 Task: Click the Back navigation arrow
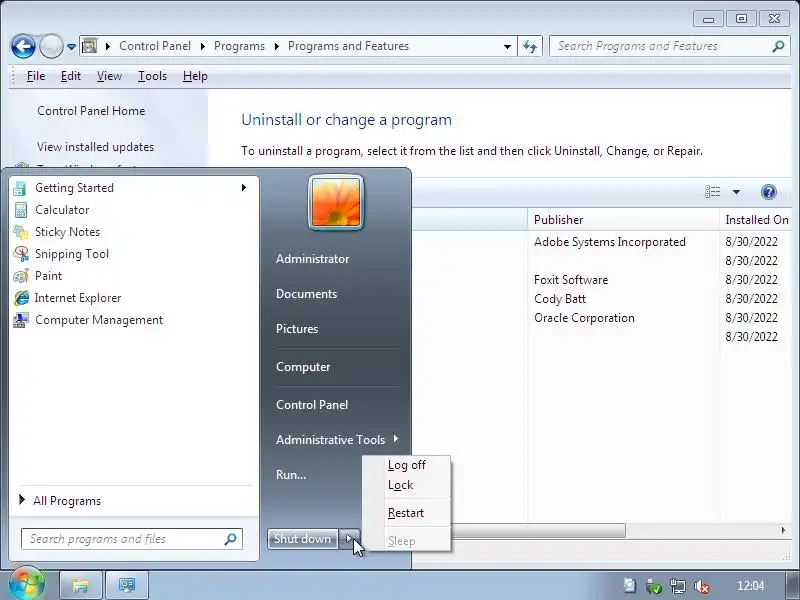tap(23, 46)
